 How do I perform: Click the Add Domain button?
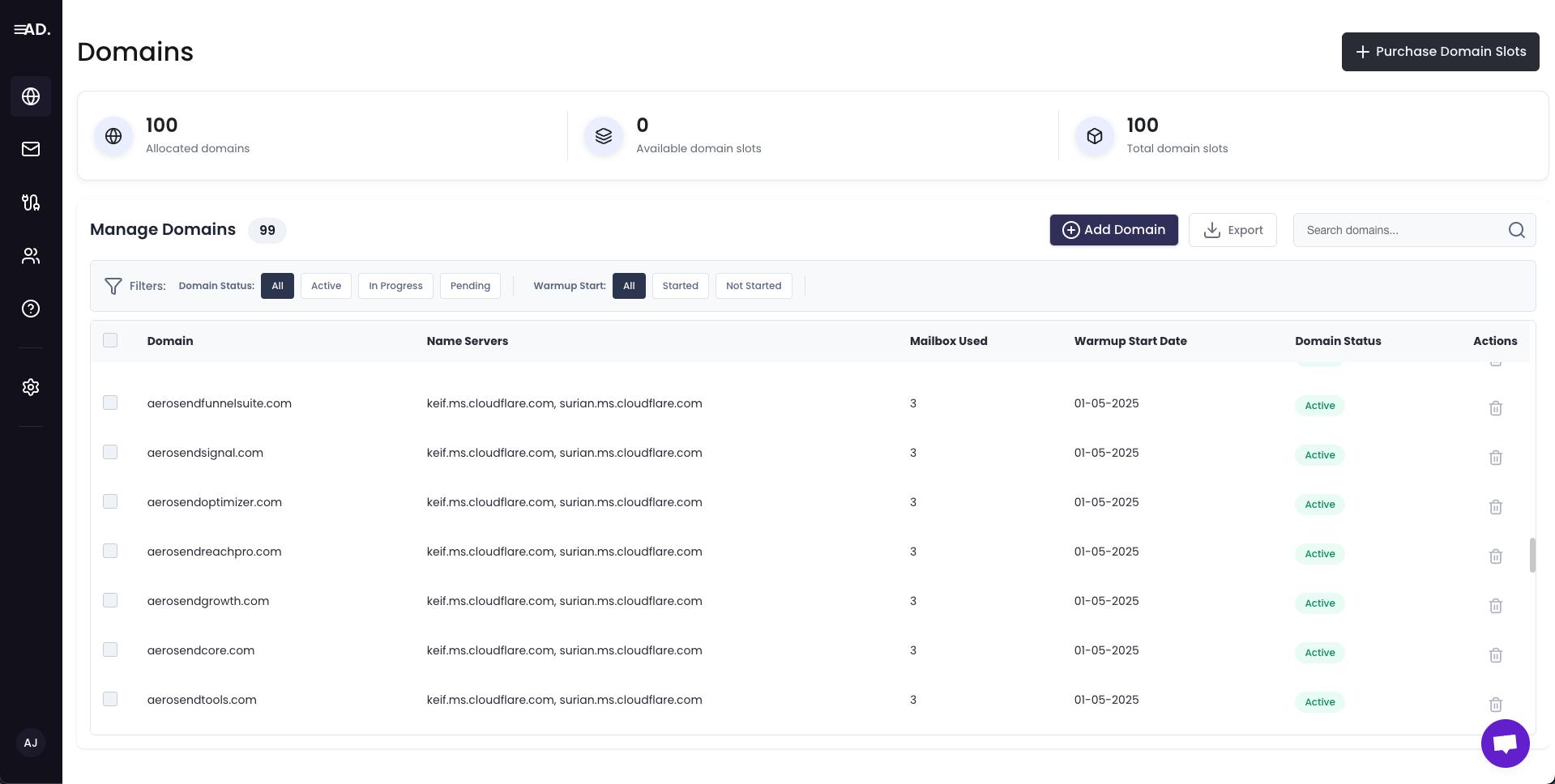tap(1113, 230)
